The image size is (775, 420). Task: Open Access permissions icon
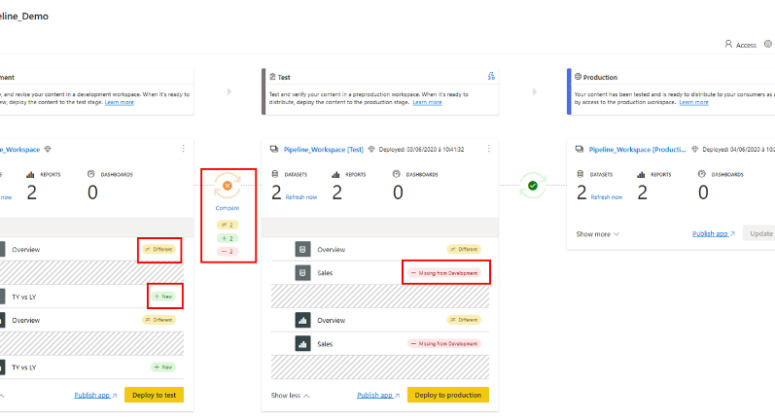729,44
